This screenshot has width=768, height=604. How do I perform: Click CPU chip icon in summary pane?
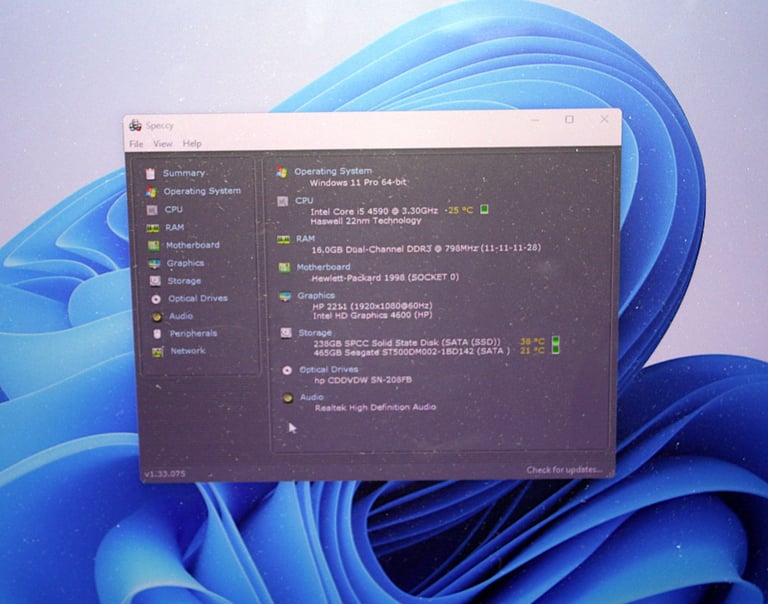283,201
